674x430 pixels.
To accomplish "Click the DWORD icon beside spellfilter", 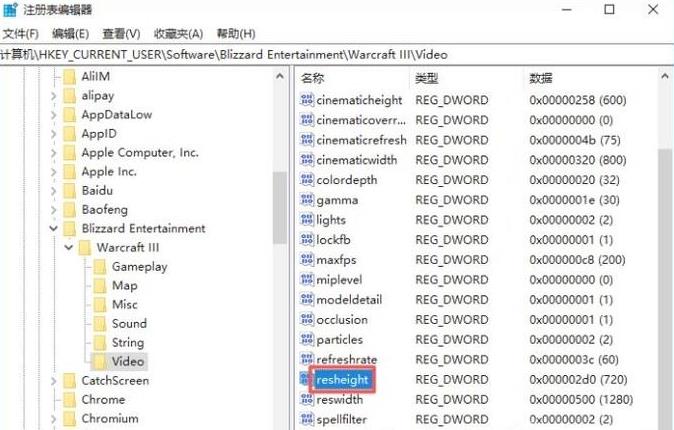I will (x=307, y=419).
